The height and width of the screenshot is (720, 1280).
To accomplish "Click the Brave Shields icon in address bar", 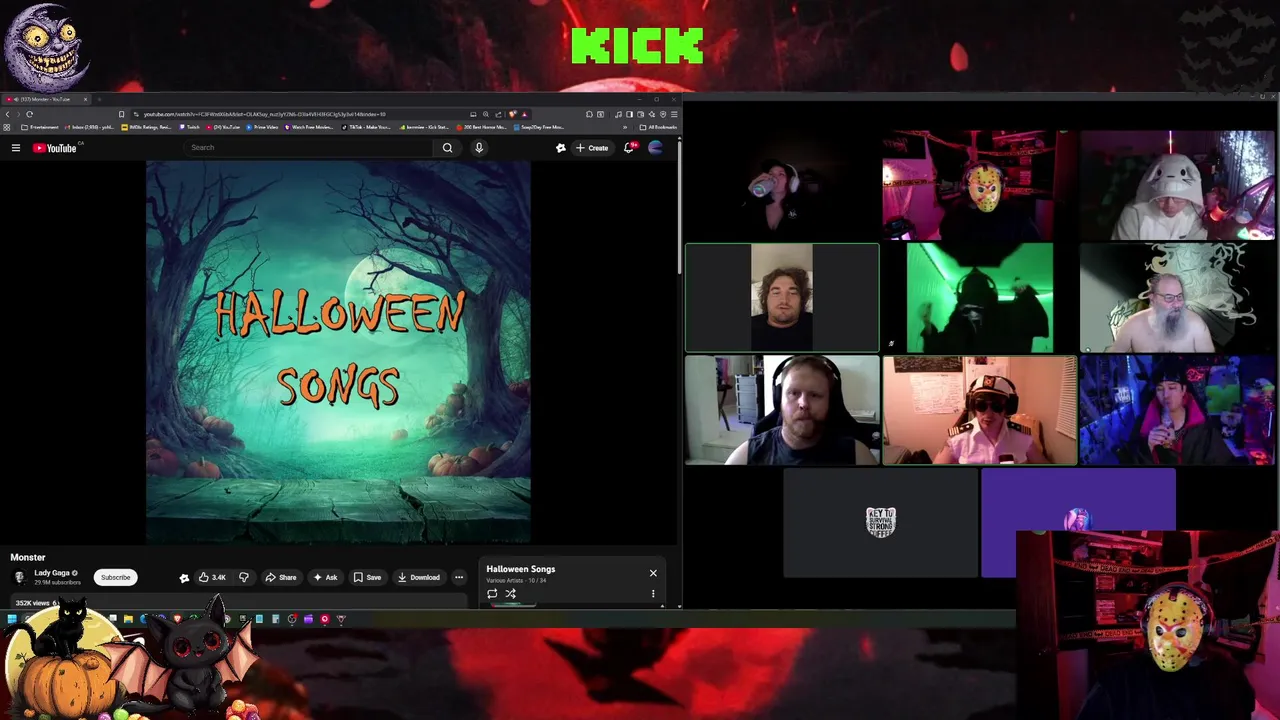I will tap(512, 114).
